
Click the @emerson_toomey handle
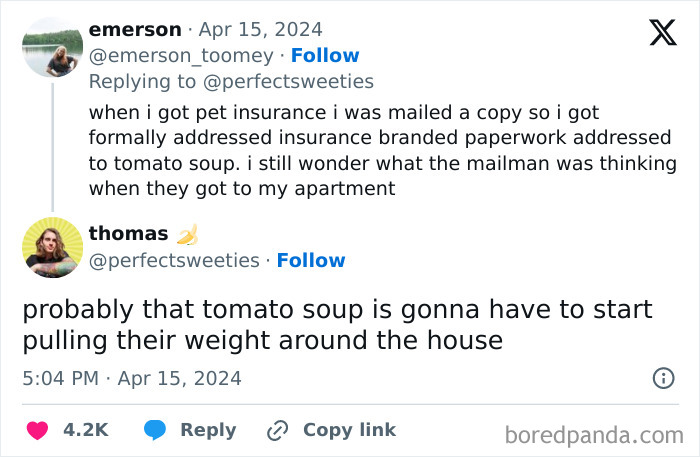click(180, 56)
